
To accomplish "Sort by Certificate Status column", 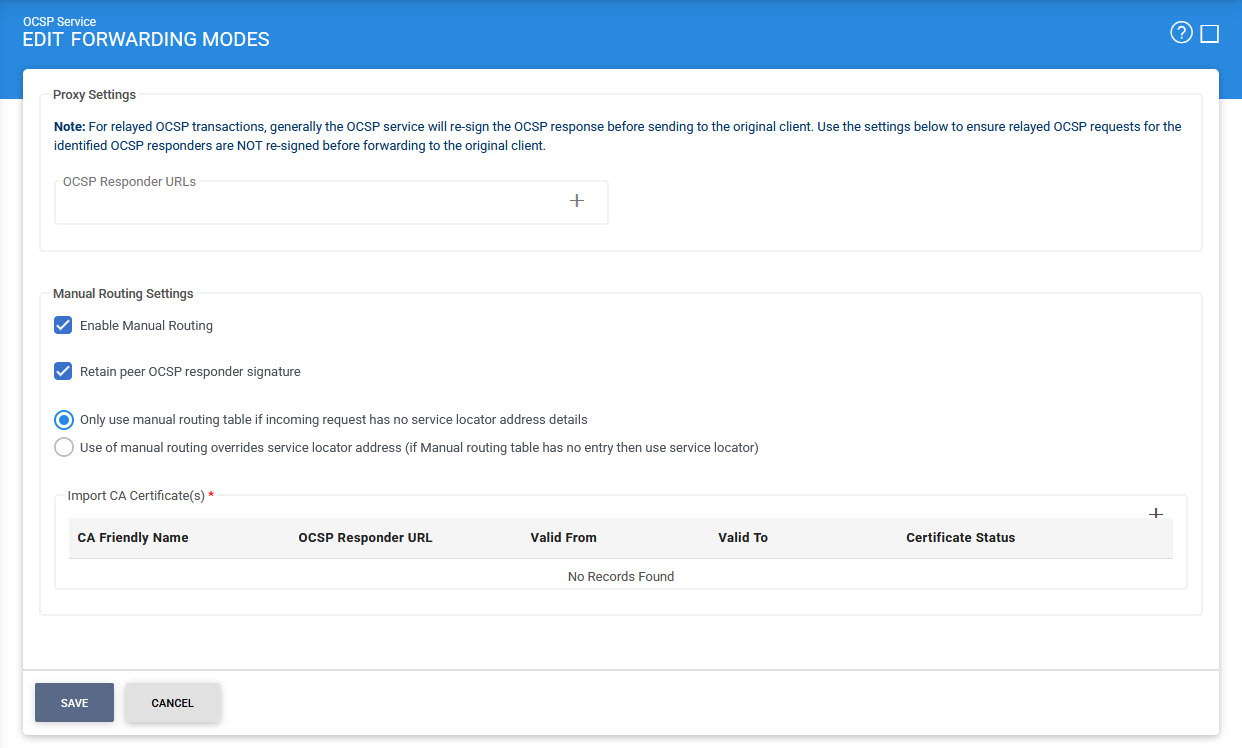I will tap(960, 538).
